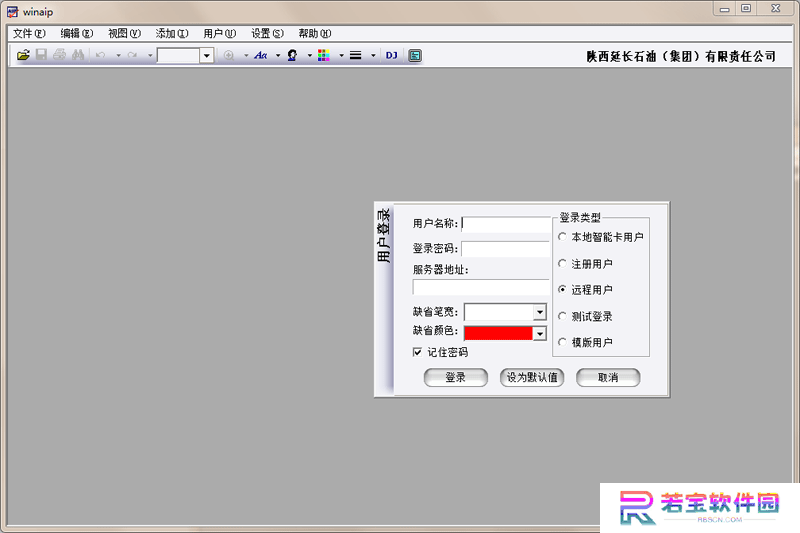Click the winaip app icon in title bar

pyautogui.click(x=12, y=12)
